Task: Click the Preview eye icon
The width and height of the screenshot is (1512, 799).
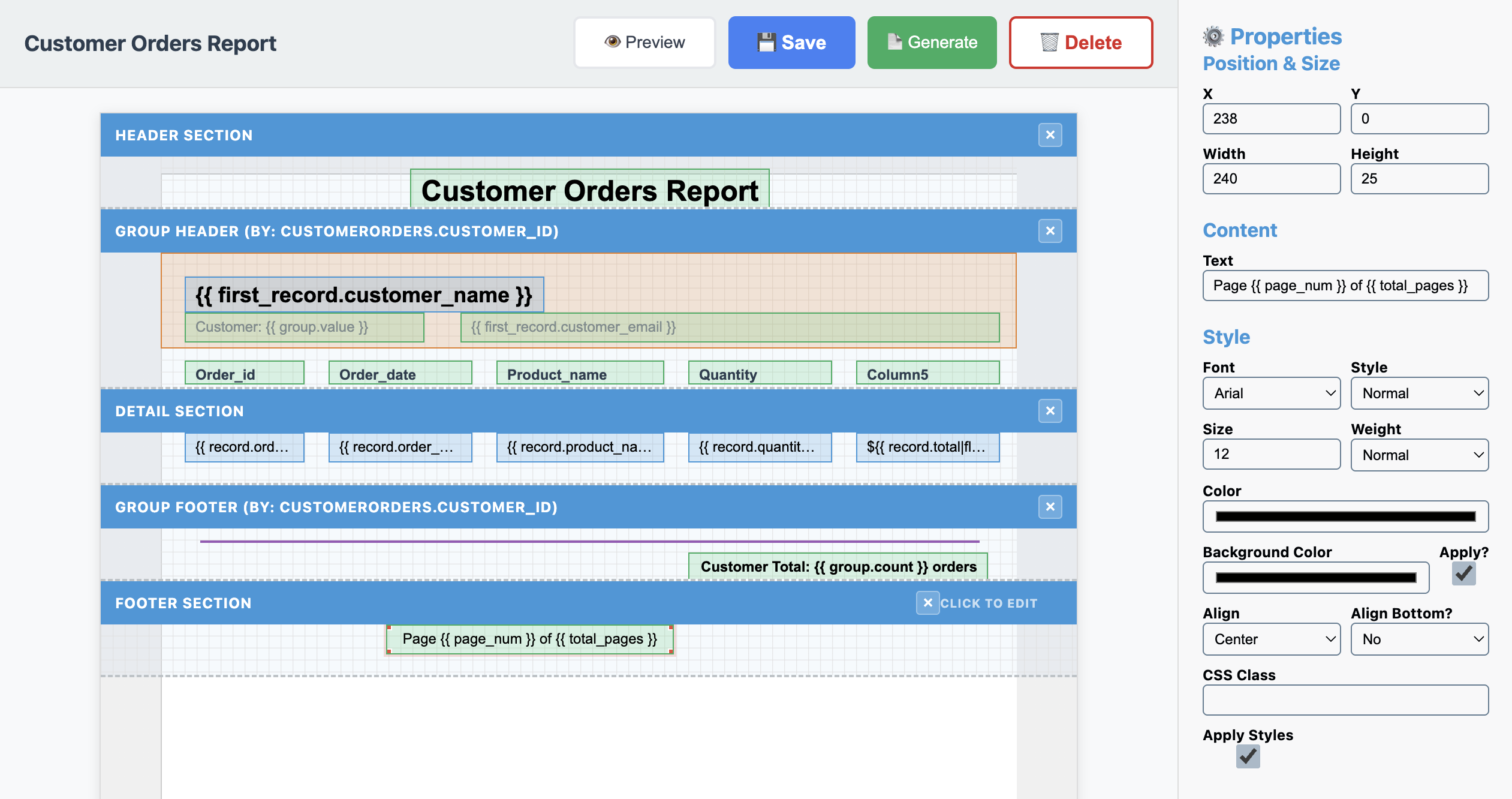Action: (x=613, y=42)
